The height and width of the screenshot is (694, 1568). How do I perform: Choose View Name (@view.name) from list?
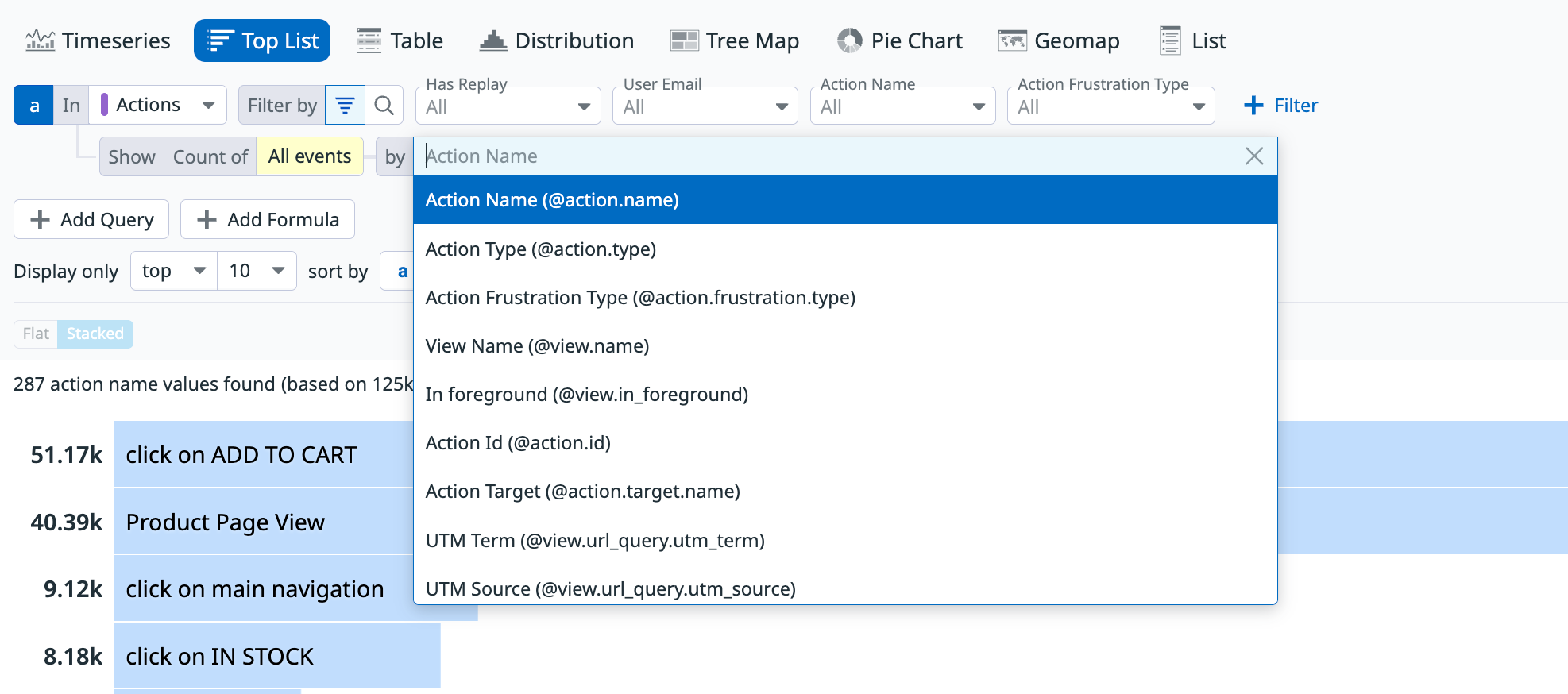point(537,346)
